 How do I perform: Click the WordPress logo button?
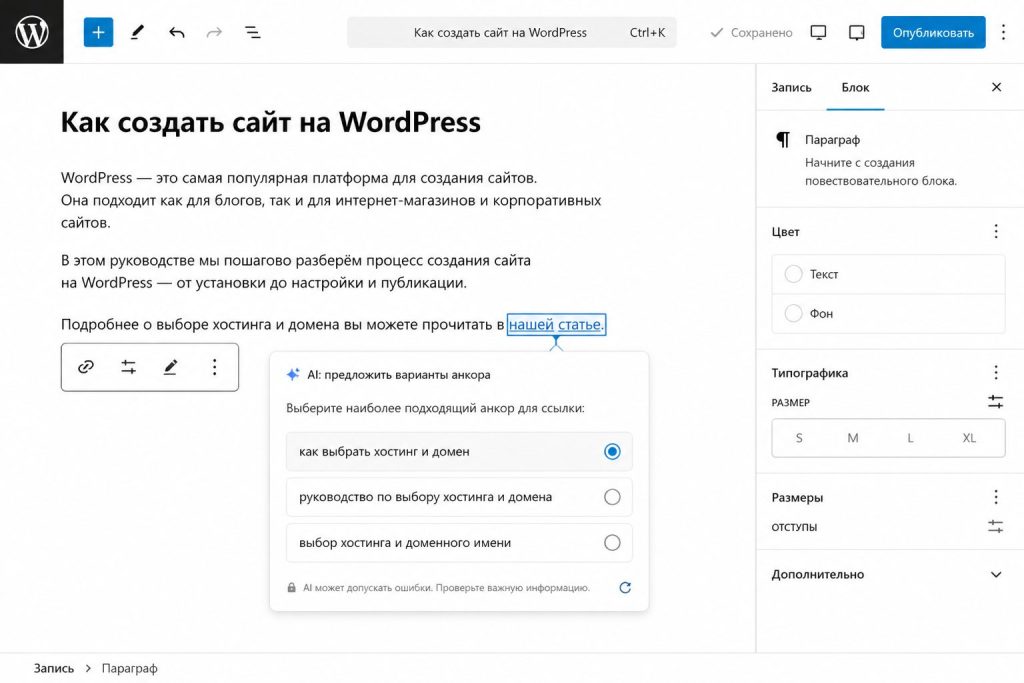click(x=31, y=31)
